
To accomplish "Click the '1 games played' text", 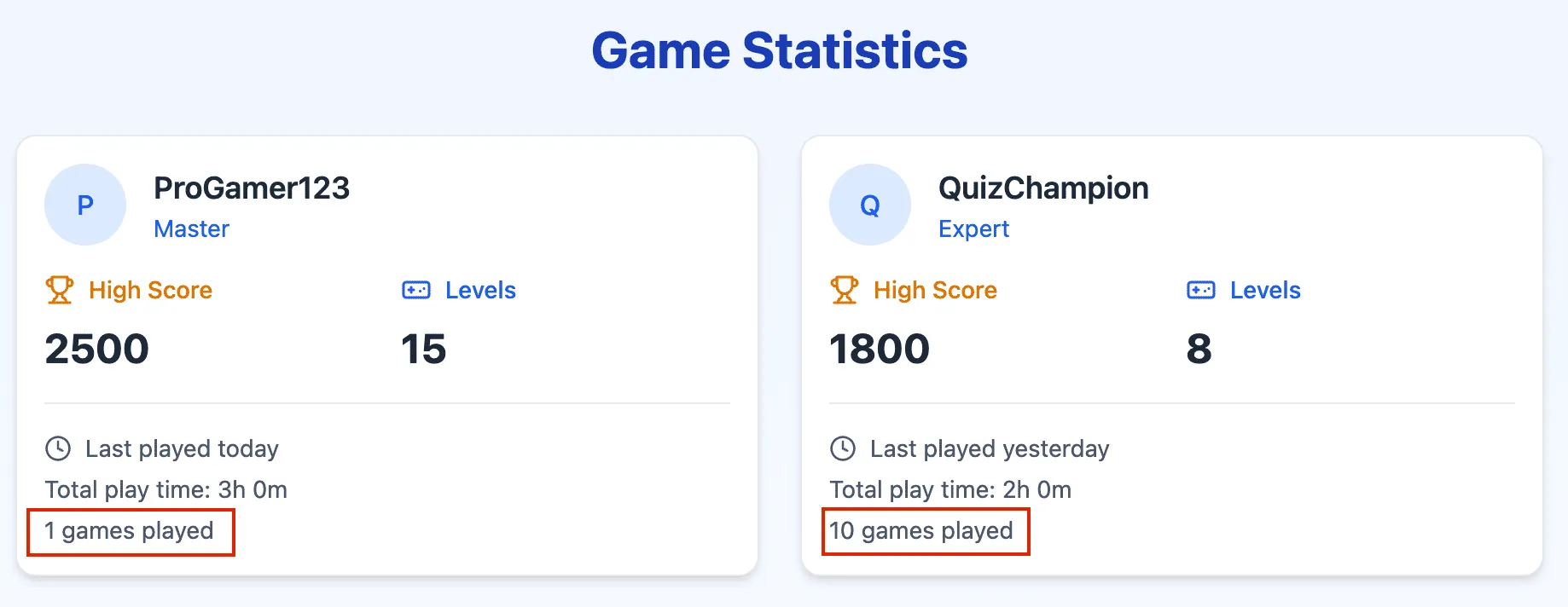I will tap(130, 531).
